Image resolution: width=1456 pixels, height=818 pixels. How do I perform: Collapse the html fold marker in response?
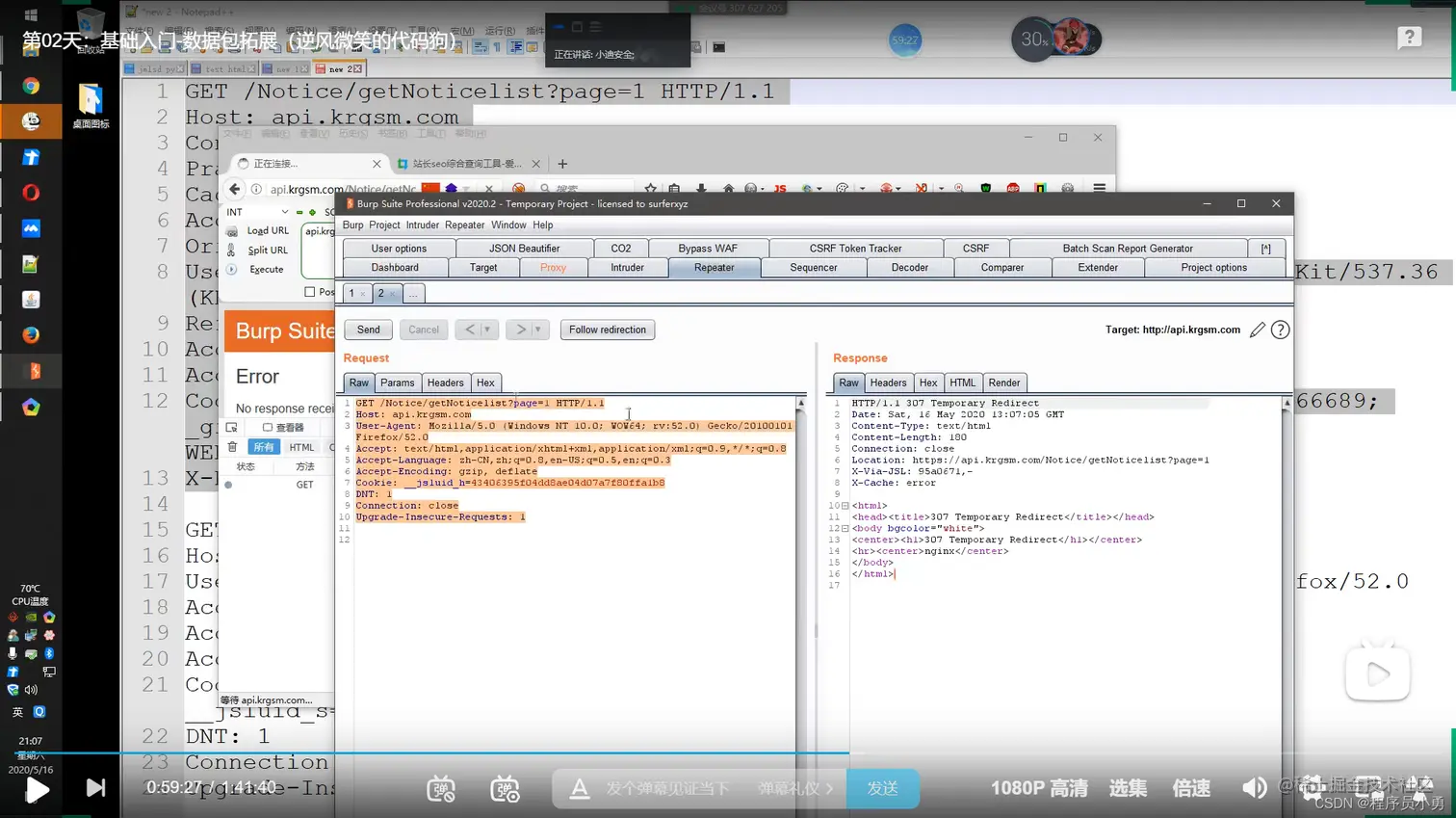click(845, 506)
